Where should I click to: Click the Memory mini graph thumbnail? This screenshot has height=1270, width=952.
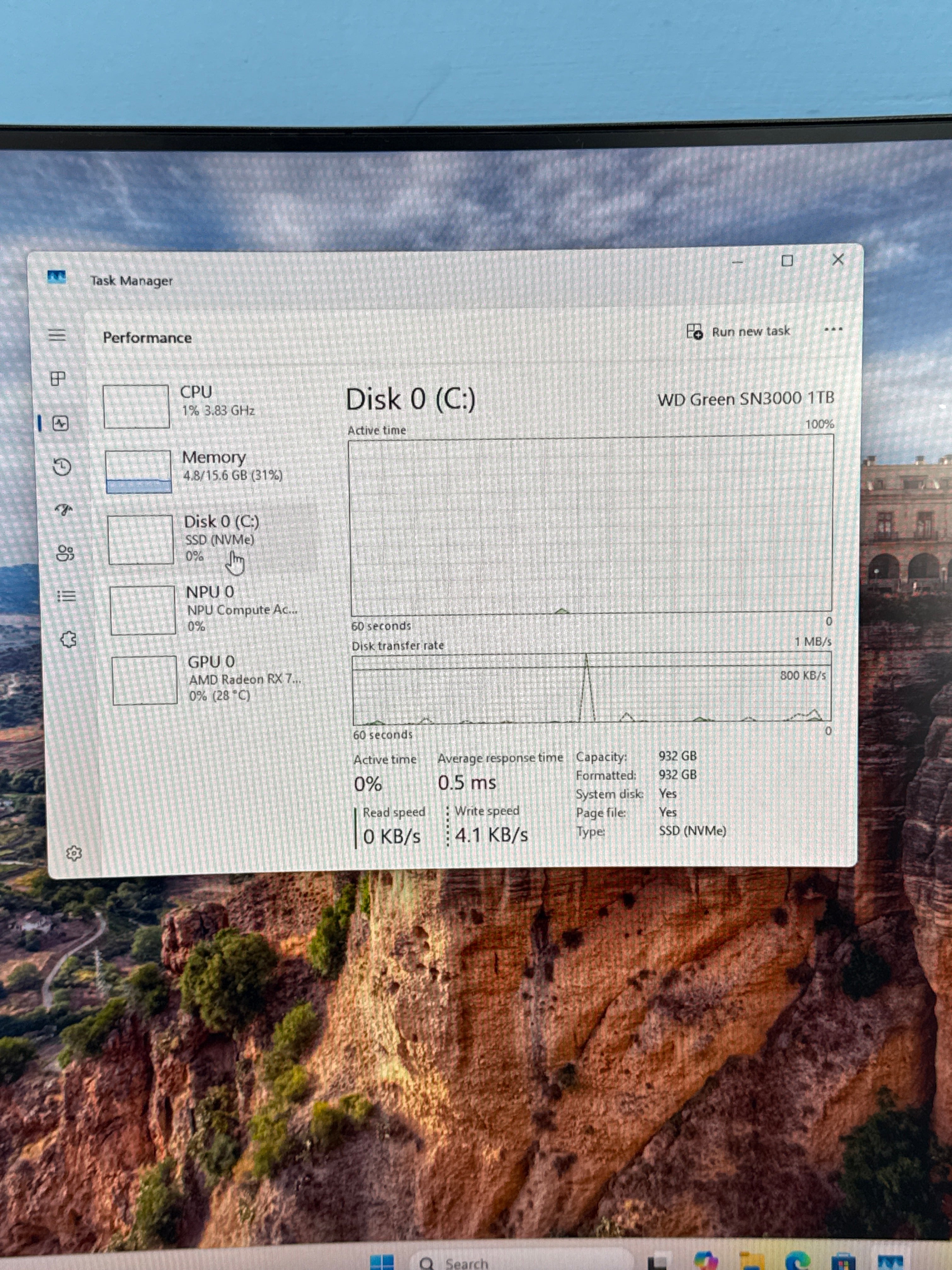138,472
